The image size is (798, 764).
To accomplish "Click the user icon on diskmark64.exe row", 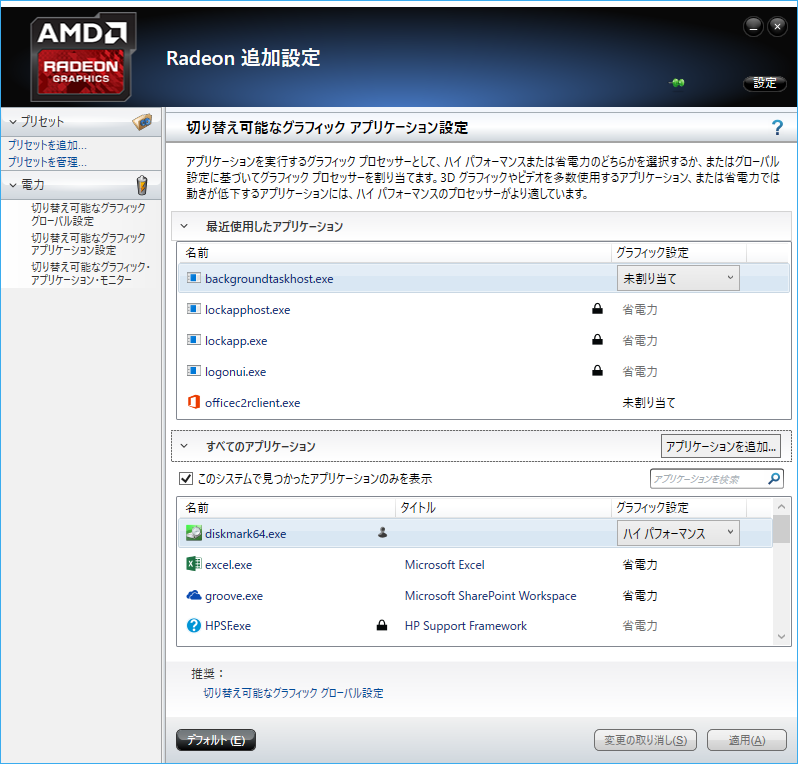I will coord(383,532).
